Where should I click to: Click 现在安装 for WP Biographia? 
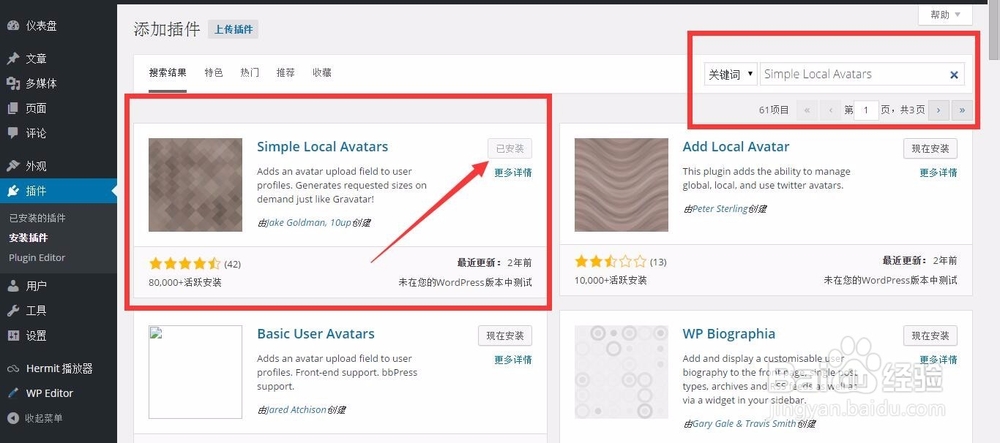930,336
